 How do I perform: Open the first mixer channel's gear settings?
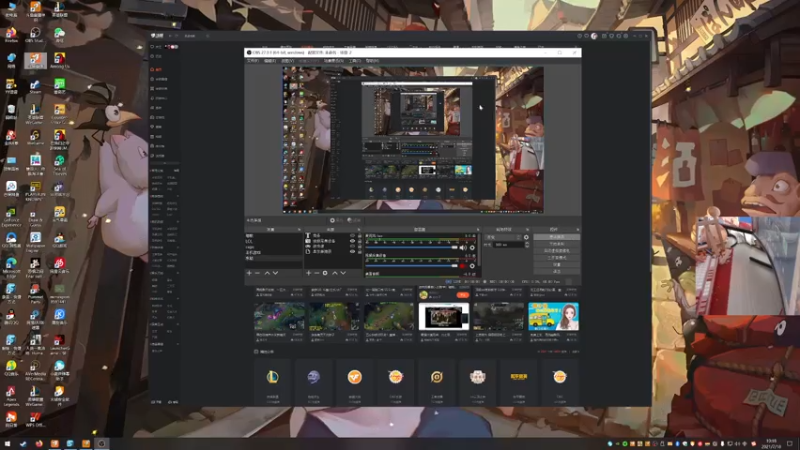[x=472, y=248]
